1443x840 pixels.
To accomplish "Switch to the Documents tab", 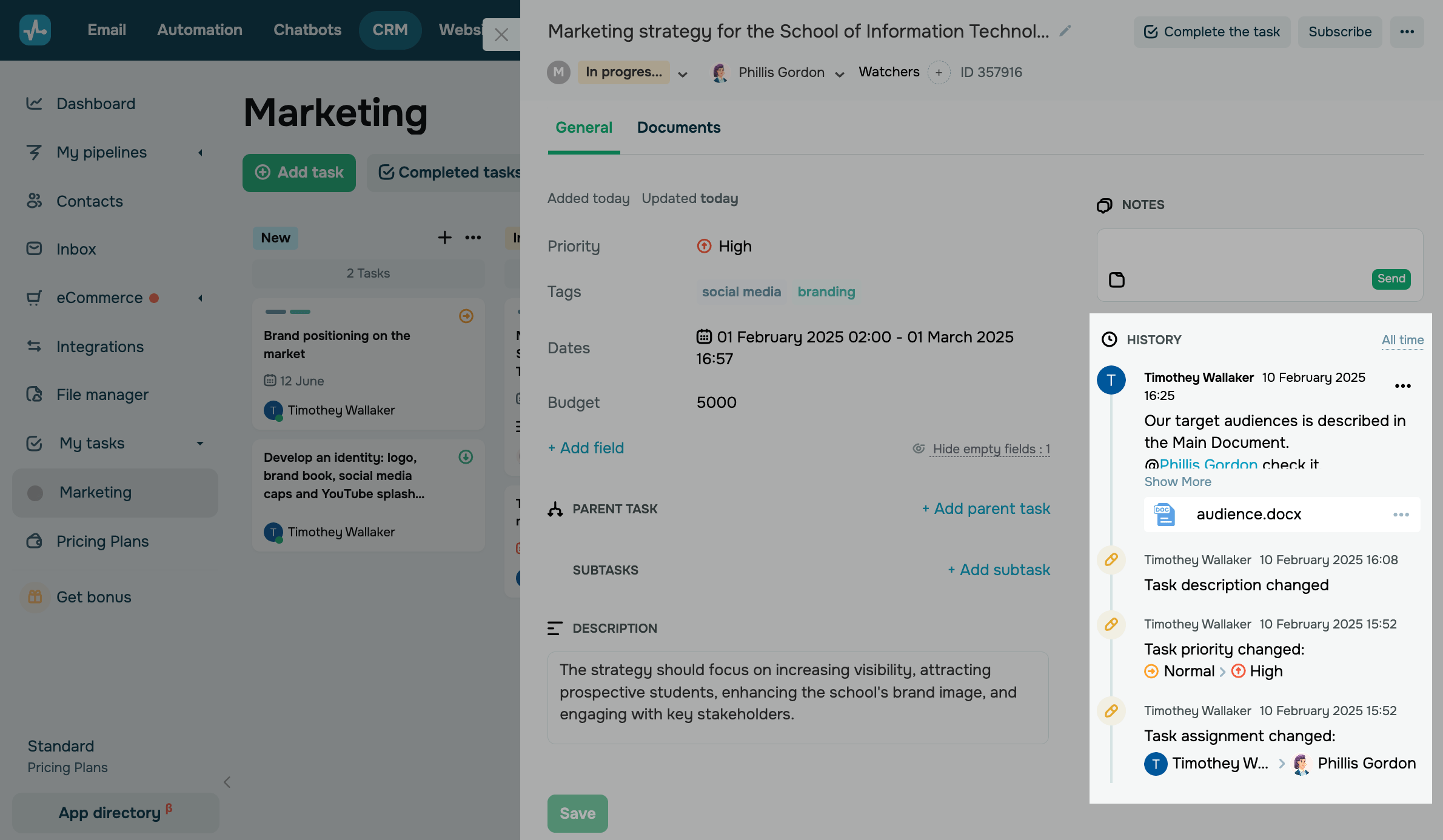I will pos(678,127).
